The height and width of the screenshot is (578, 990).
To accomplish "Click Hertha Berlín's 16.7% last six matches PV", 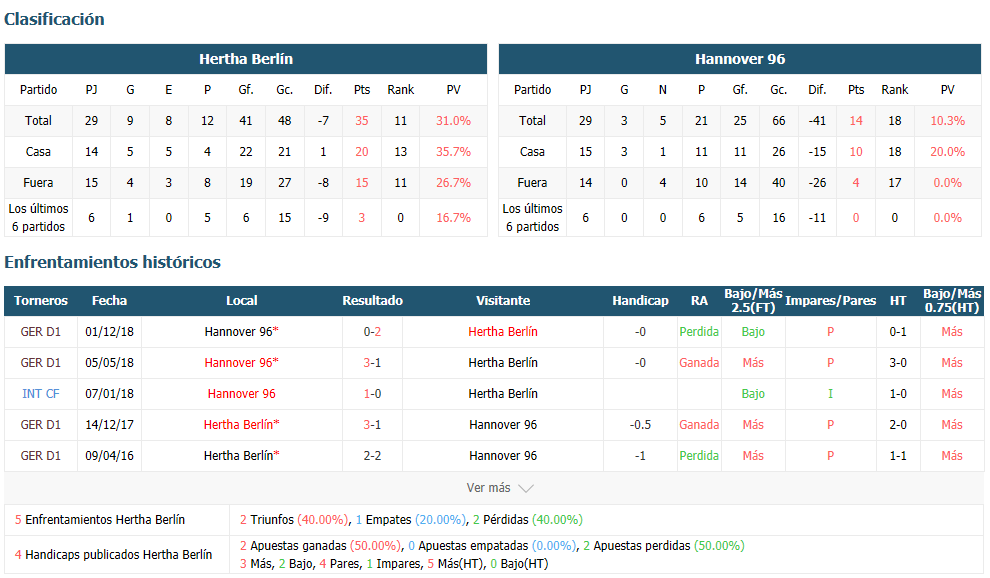I will (453, 218).
